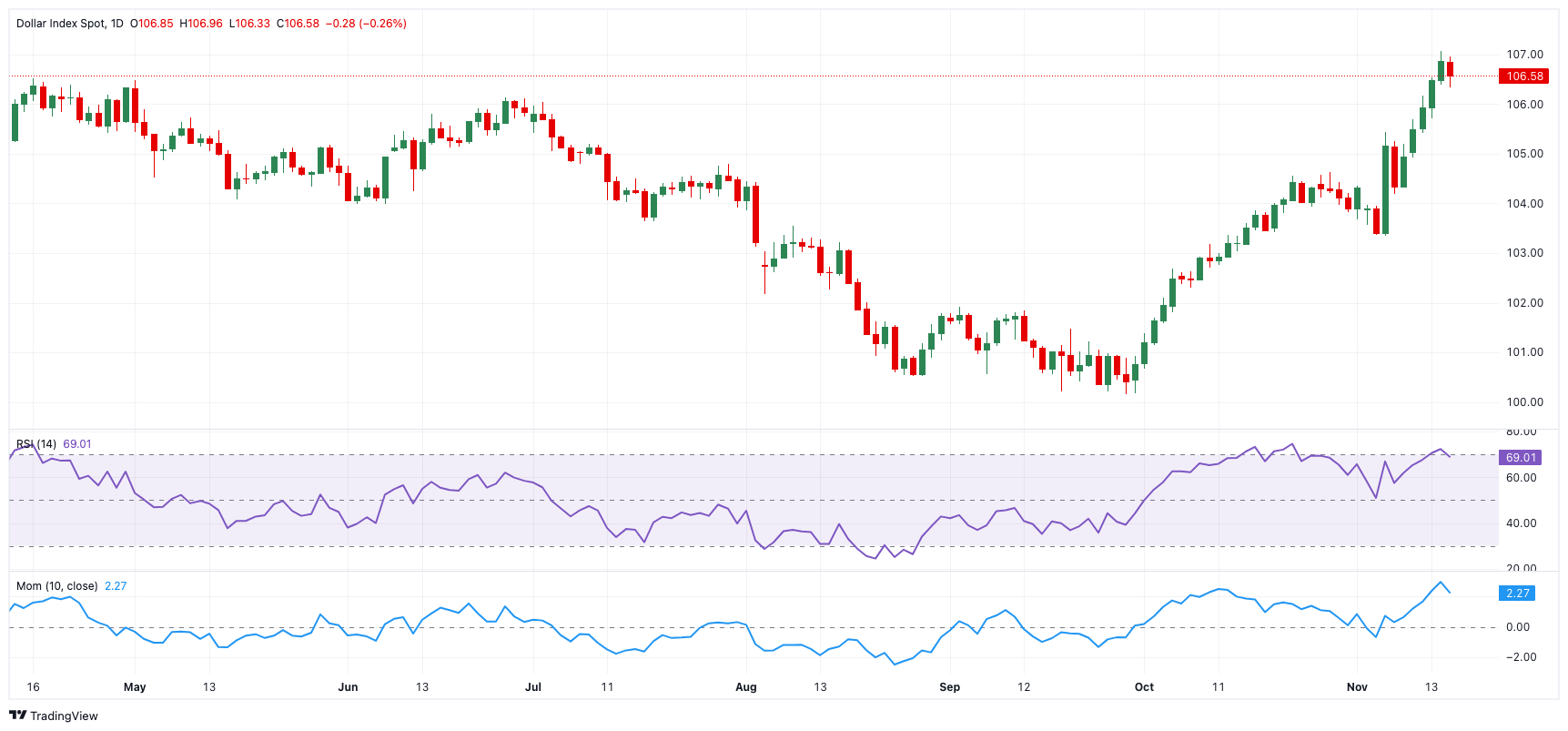Click the Oct date axis label
The width and height of the screenshot is (1568, 731).
(x=1144, y=687)
